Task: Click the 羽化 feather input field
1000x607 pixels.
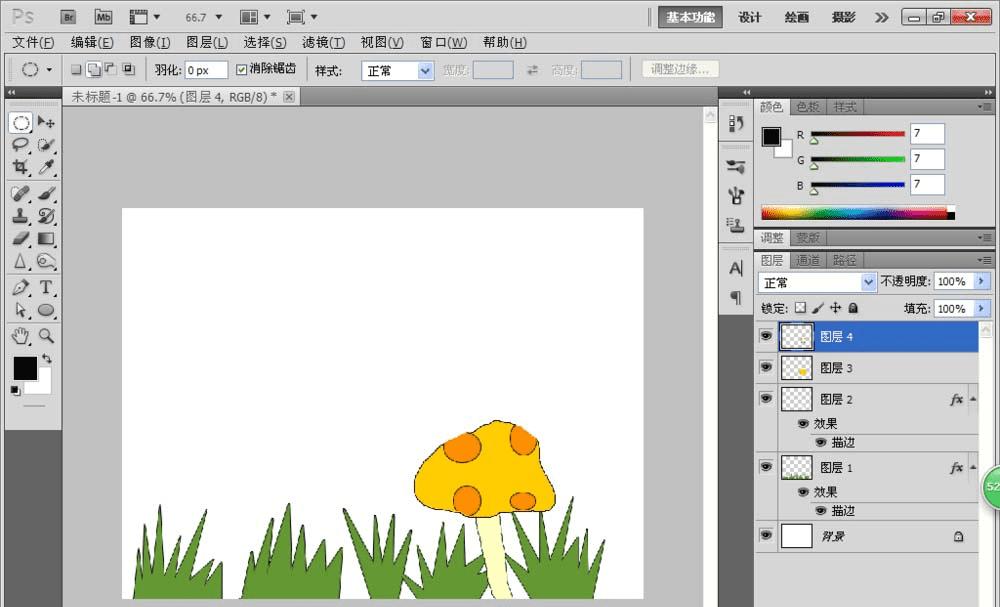Action: [205, 71]
